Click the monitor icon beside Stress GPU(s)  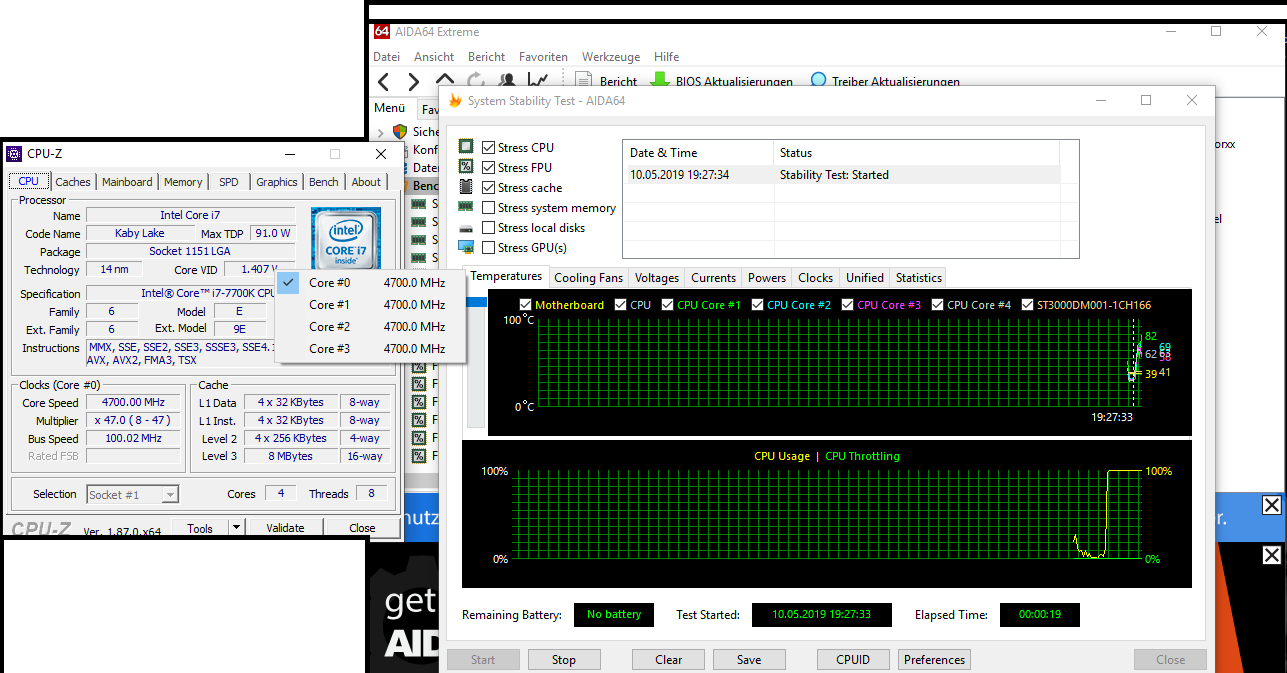point(466,247)
